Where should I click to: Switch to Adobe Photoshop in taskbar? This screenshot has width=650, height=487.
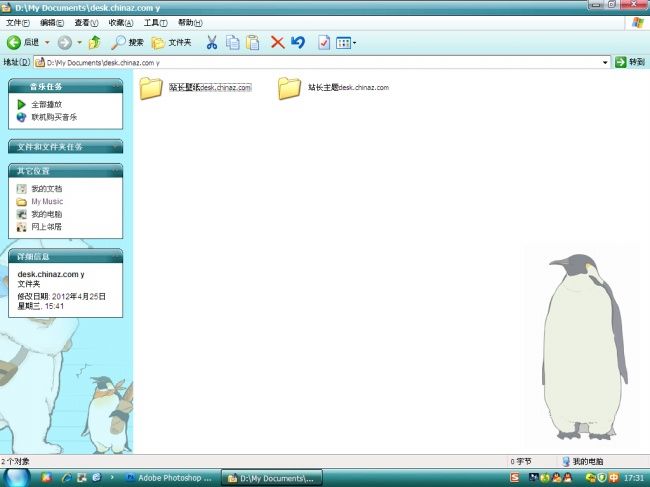click(x=170, y=478)
